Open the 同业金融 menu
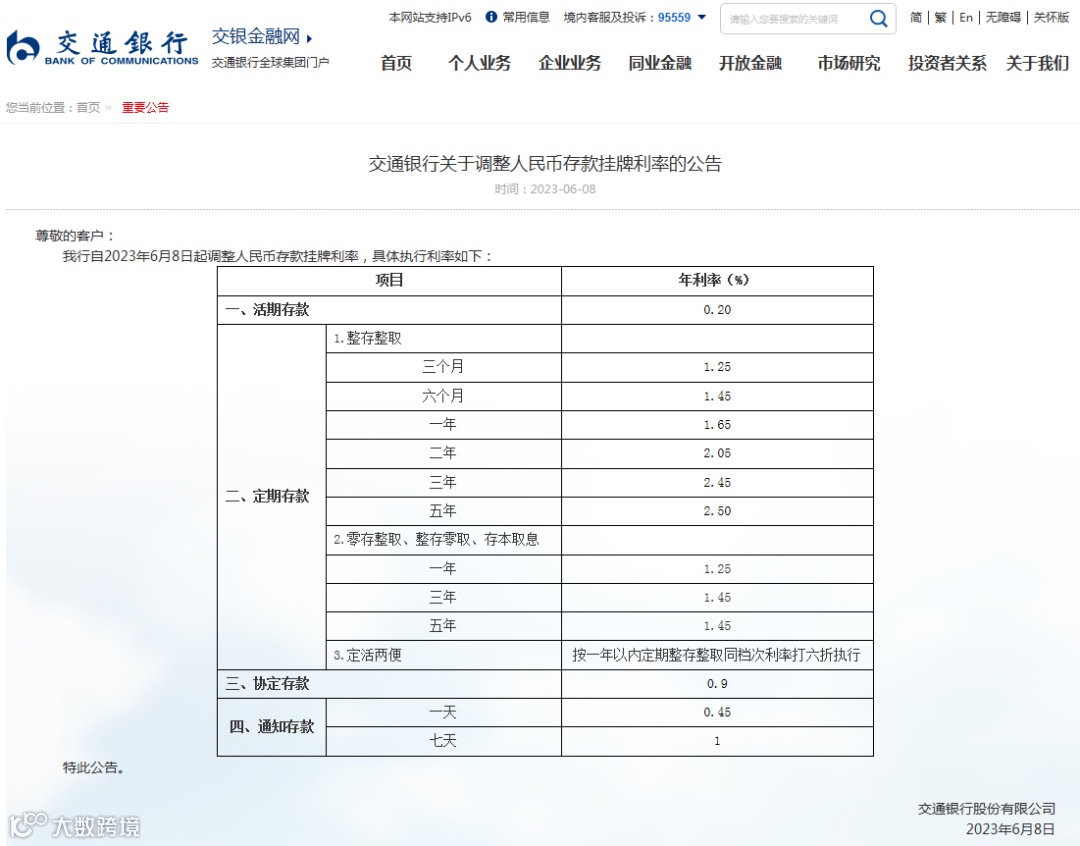This screenshot has width=1080, height=846. tap(660, 63)
